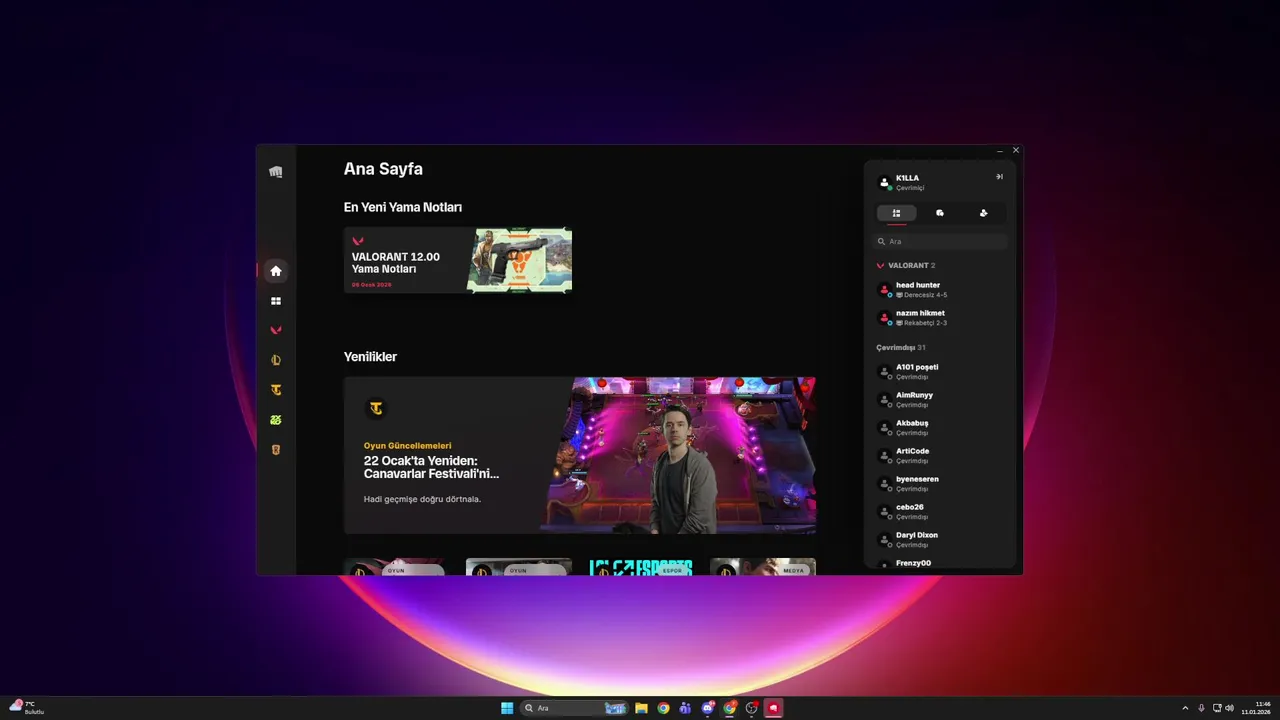Open the game library grid icon

click(x=276, y=301)
